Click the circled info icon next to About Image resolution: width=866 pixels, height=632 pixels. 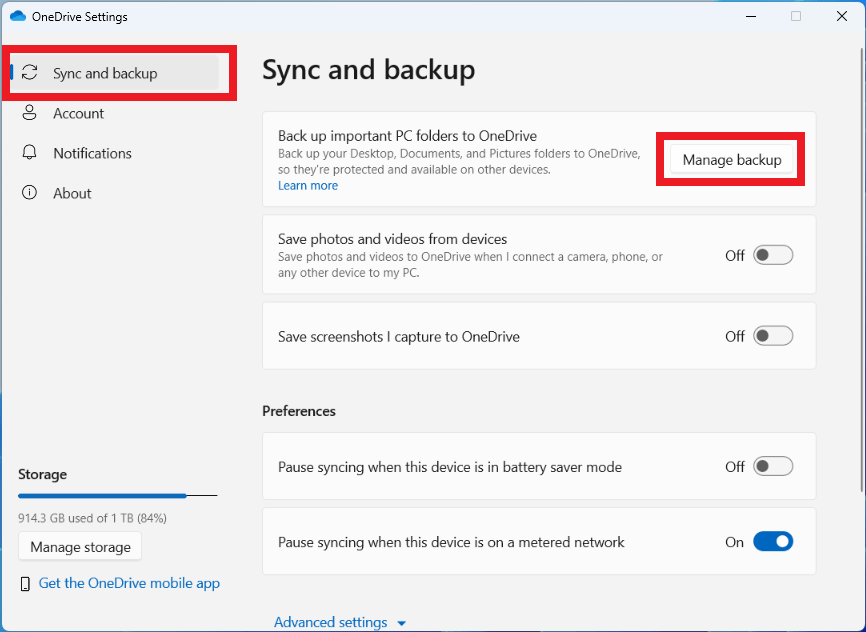[x=28, y=193]
